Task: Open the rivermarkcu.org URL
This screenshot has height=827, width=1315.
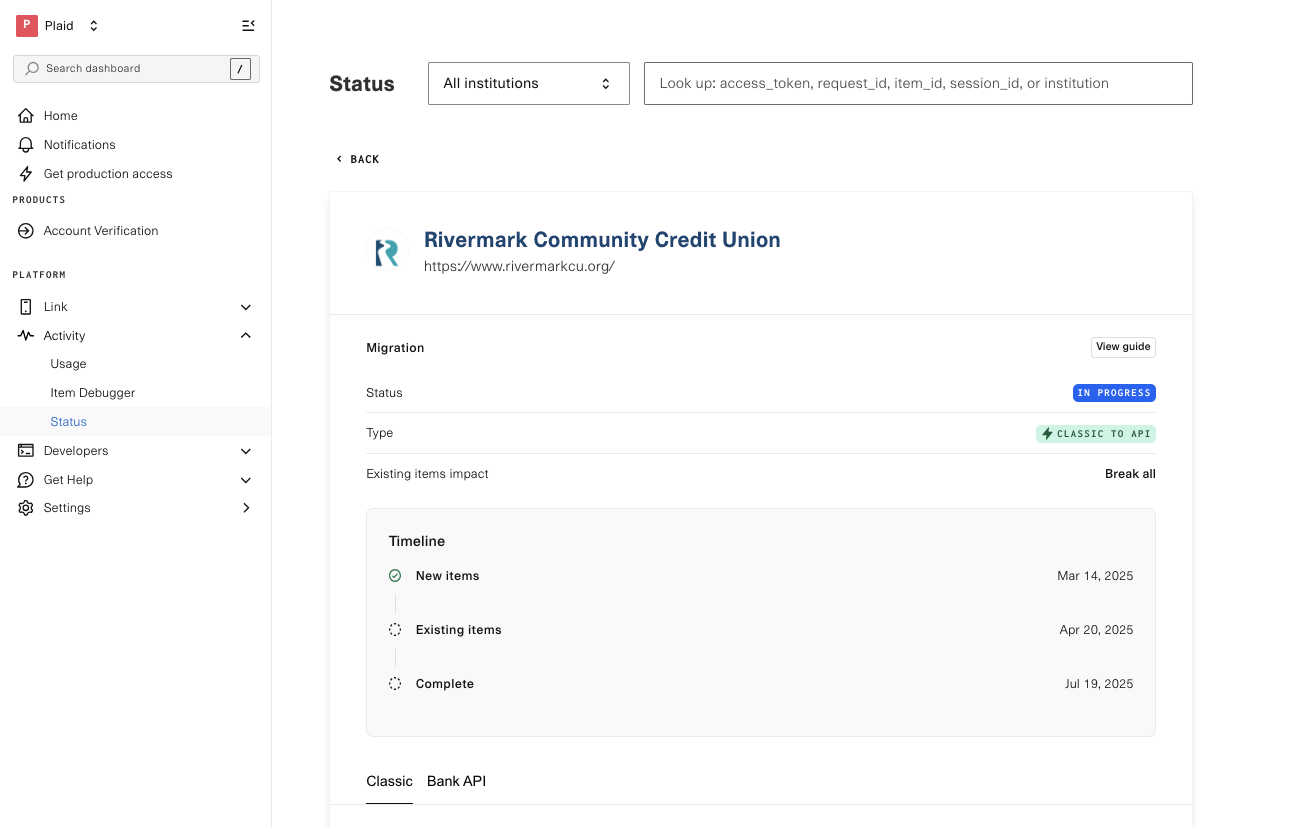Action: point(519,267)
